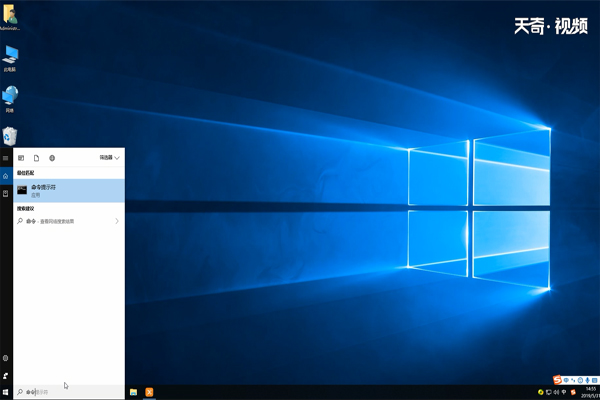Open the volume speaker tray icon

coord(556,392)
